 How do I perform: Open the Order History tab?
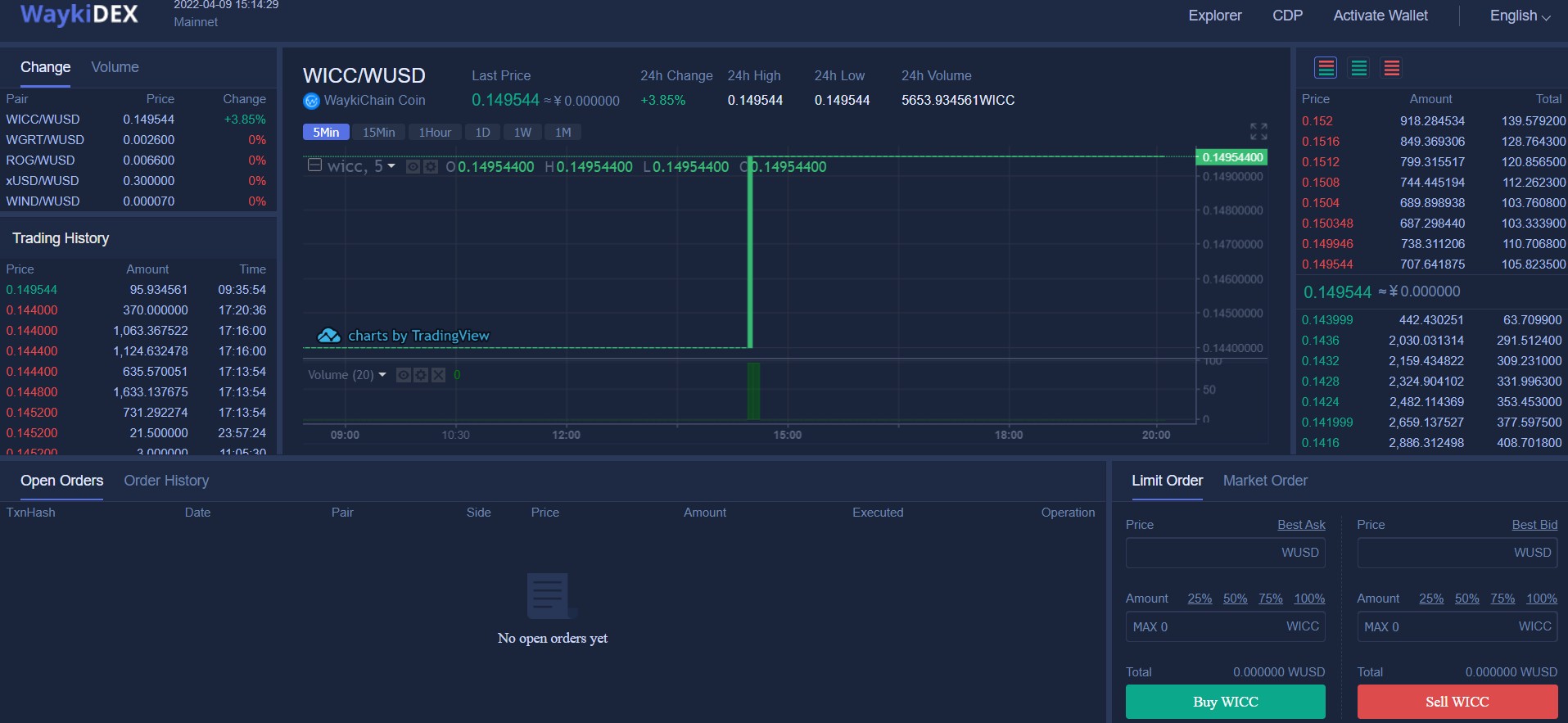(x=166, y=481)
